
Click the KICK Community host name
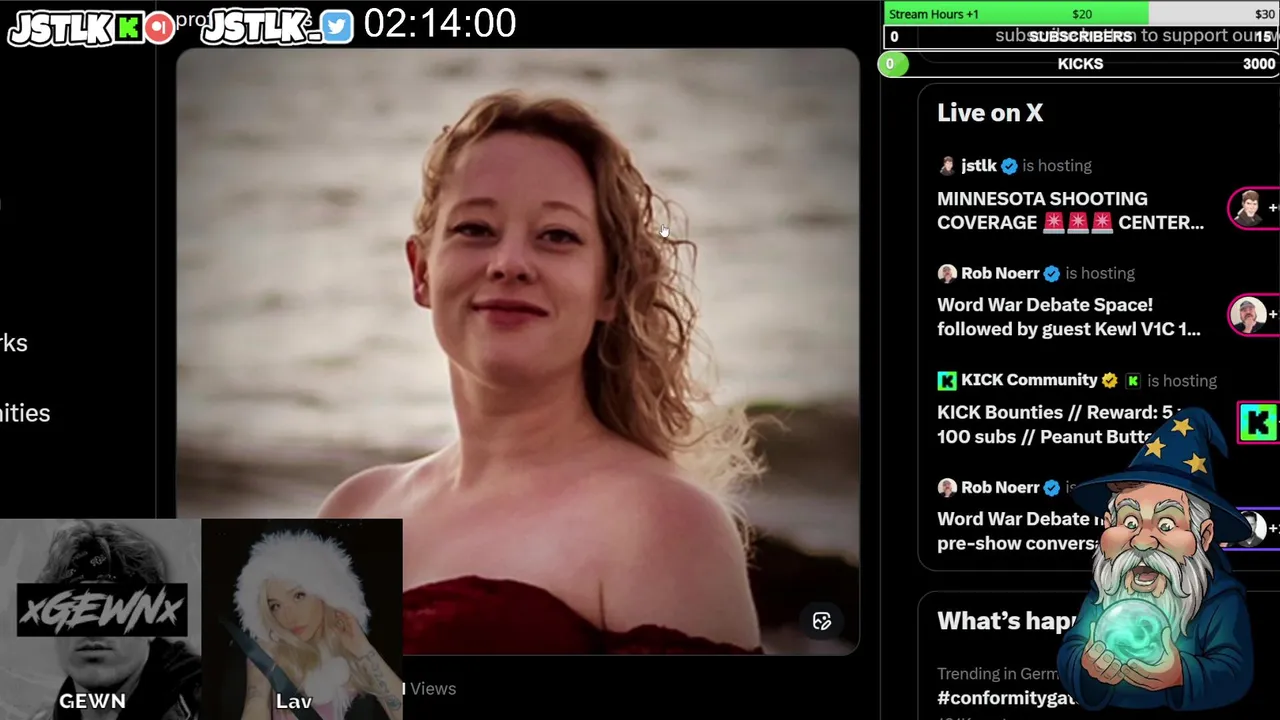[x=1029, y=380]
